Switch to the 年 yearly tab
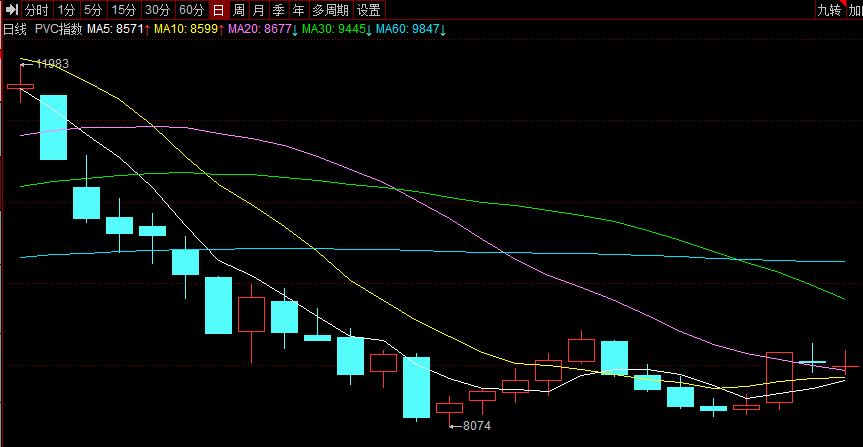Viewport: 863px width, 447px height. pyautogui.click(x=299, y=9)
